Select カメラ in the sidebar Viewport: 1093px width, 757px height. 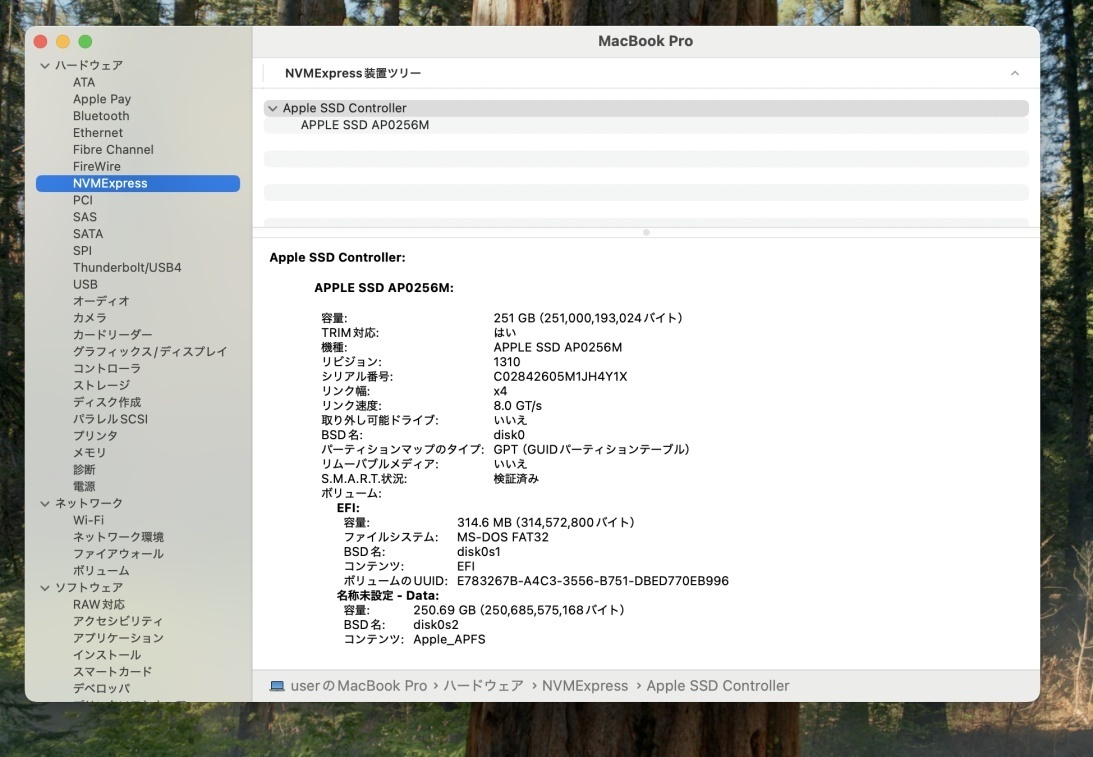(89, 318)
